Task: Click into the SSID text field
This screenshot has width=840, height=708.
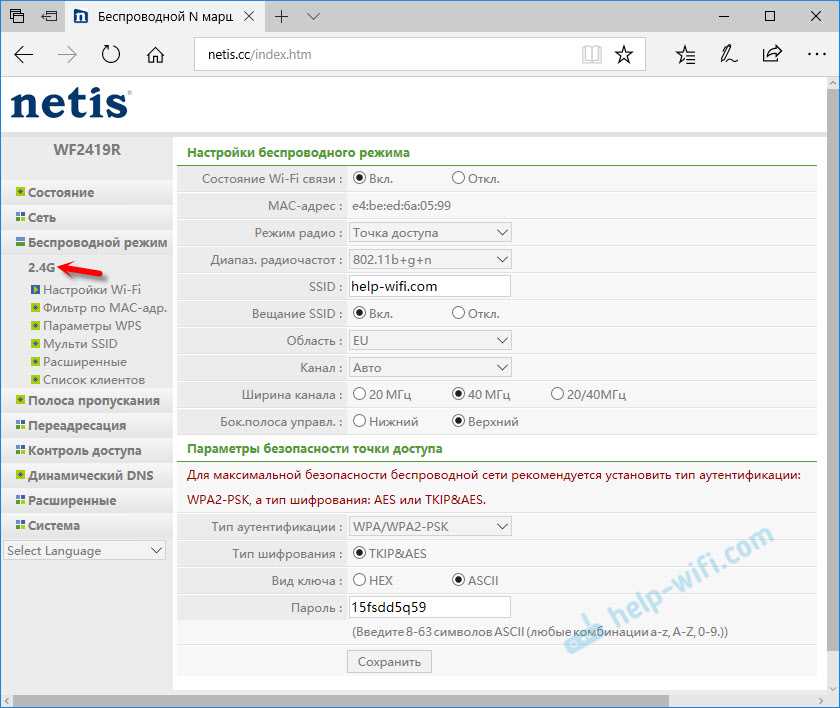Action: pos(430,286)
